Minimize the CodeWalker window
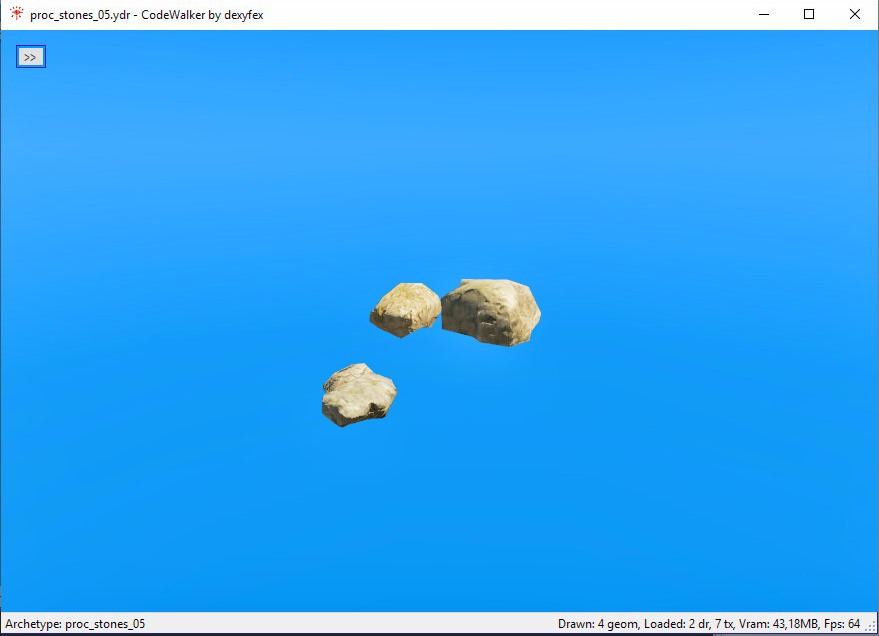The height and width of the screenshot is (636, 879). (x=764, y=15)
